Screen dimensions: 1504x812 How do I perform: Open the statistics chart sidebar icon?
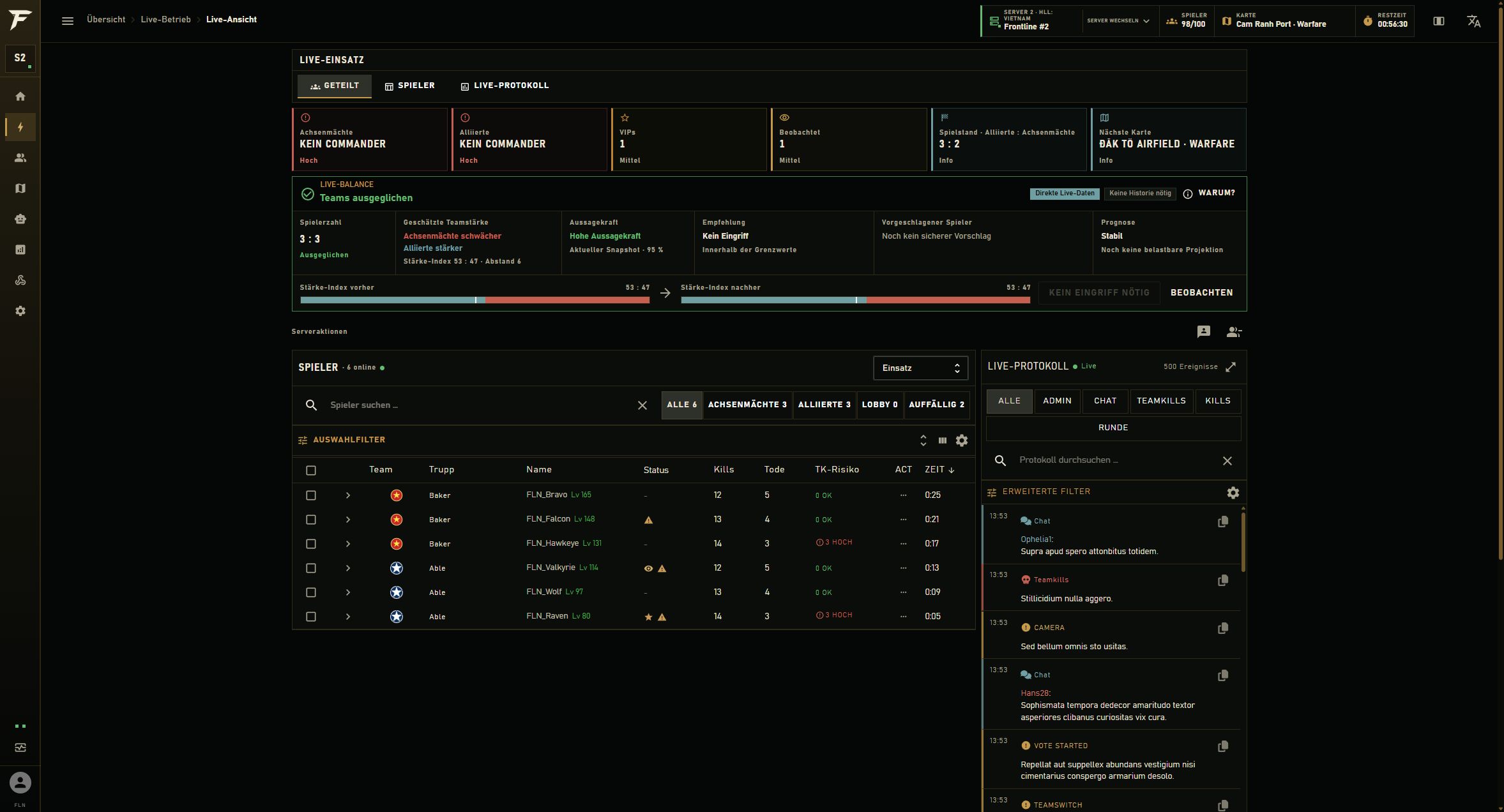point(20,250)
